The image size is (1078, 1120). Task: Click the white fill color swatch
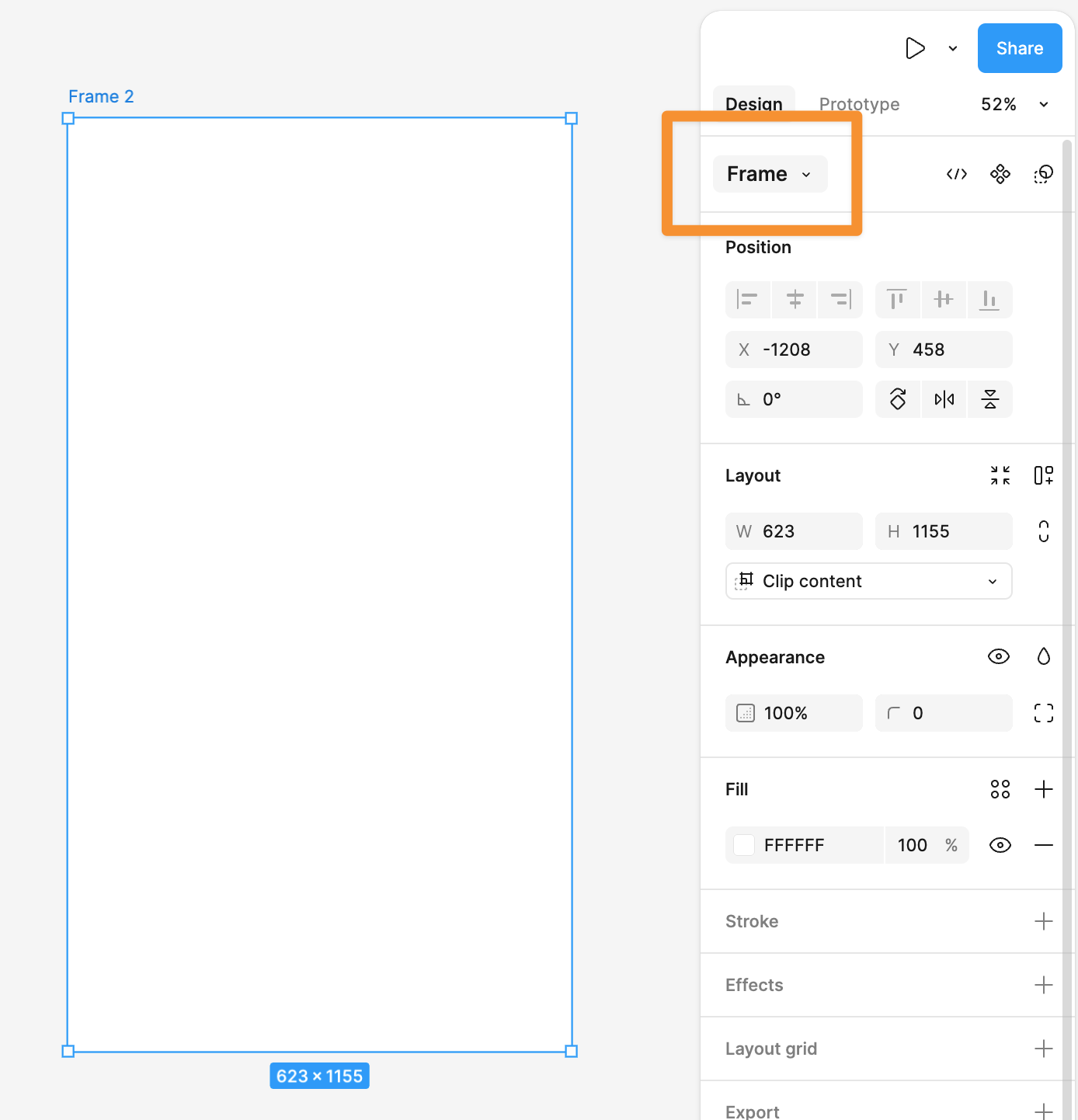[744, 845]
